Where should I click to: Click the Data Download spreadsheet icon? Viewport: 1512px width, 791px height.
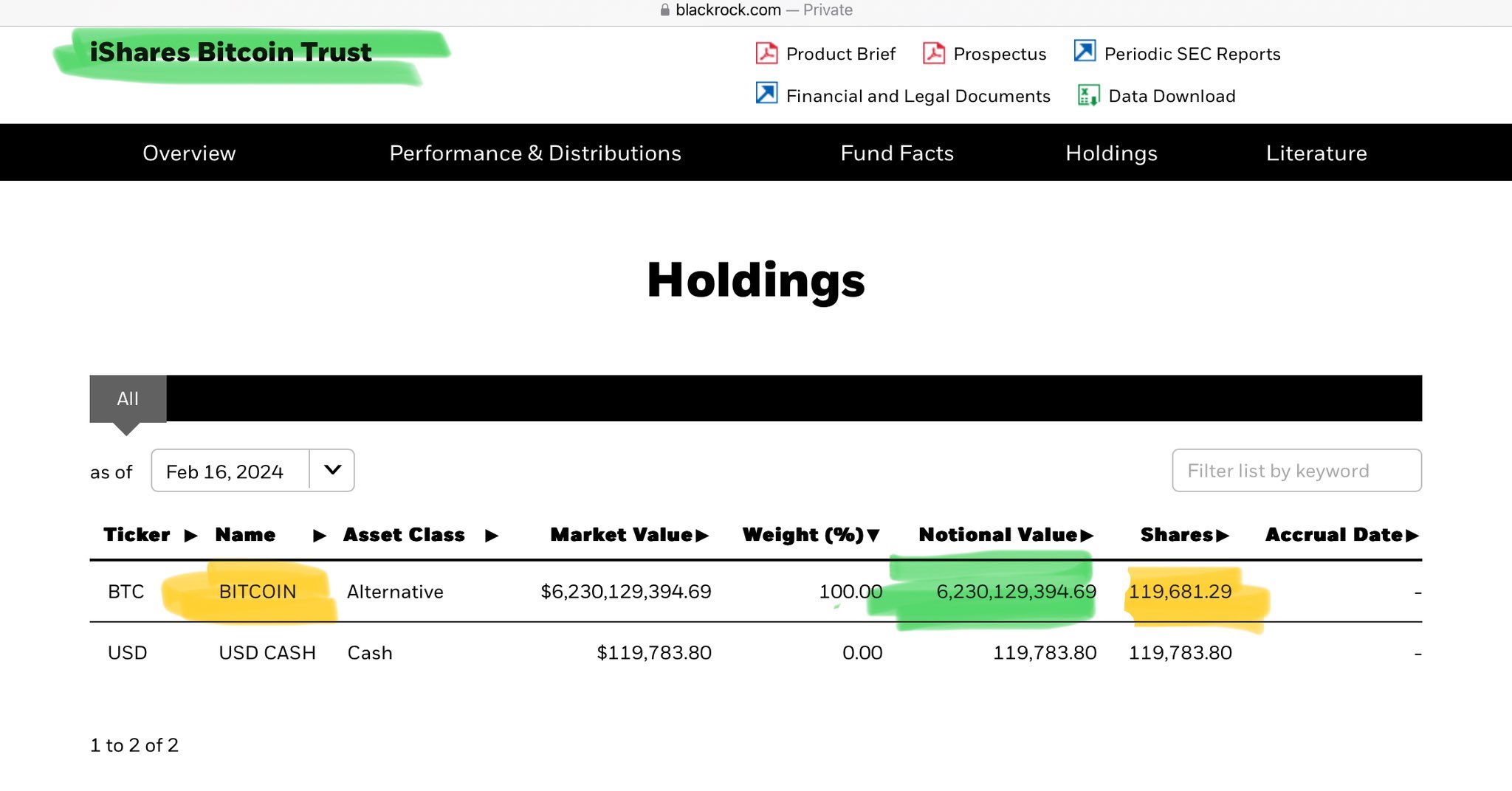coord(1088,95)
